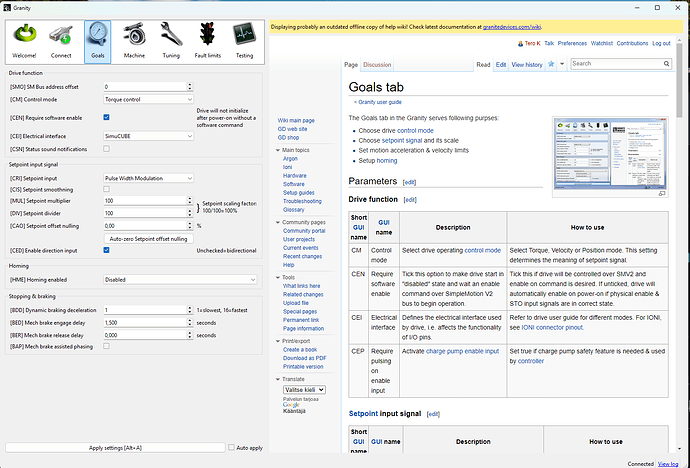Click the SM Bus address offset field
The image size is (690, 468).
145,87
